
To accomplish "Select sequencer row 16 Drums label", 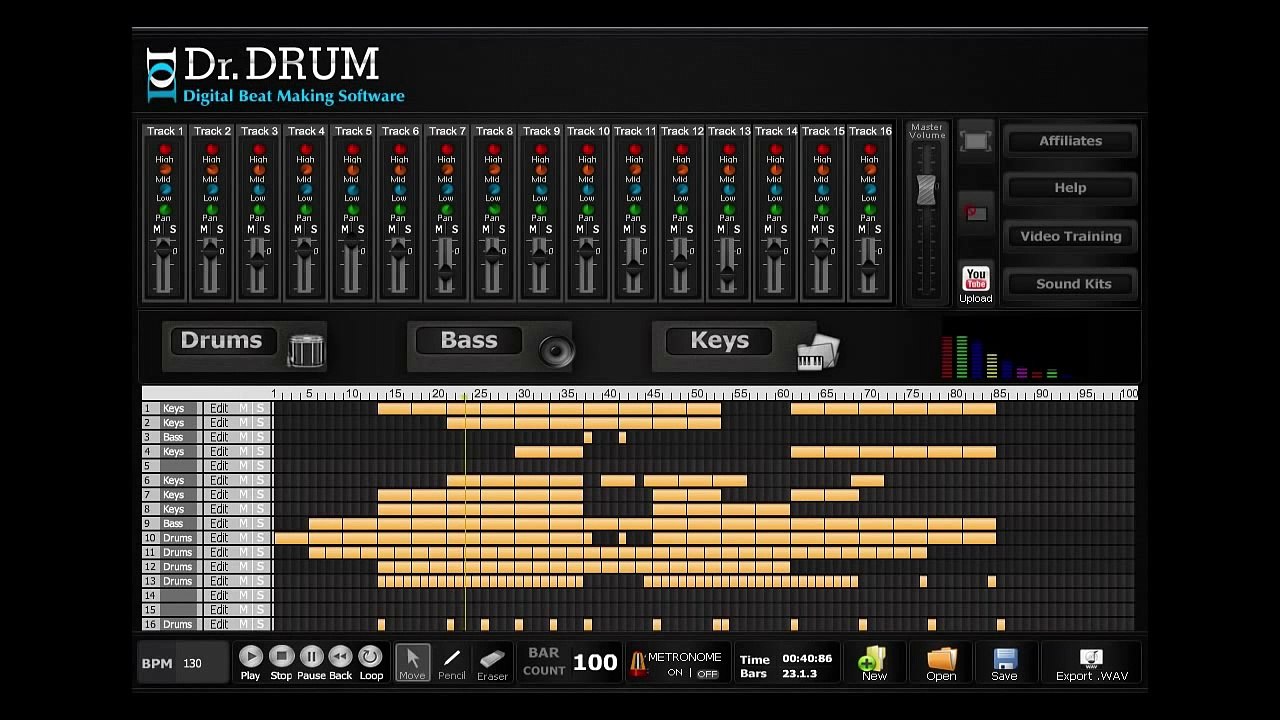I will click(177, 625).
